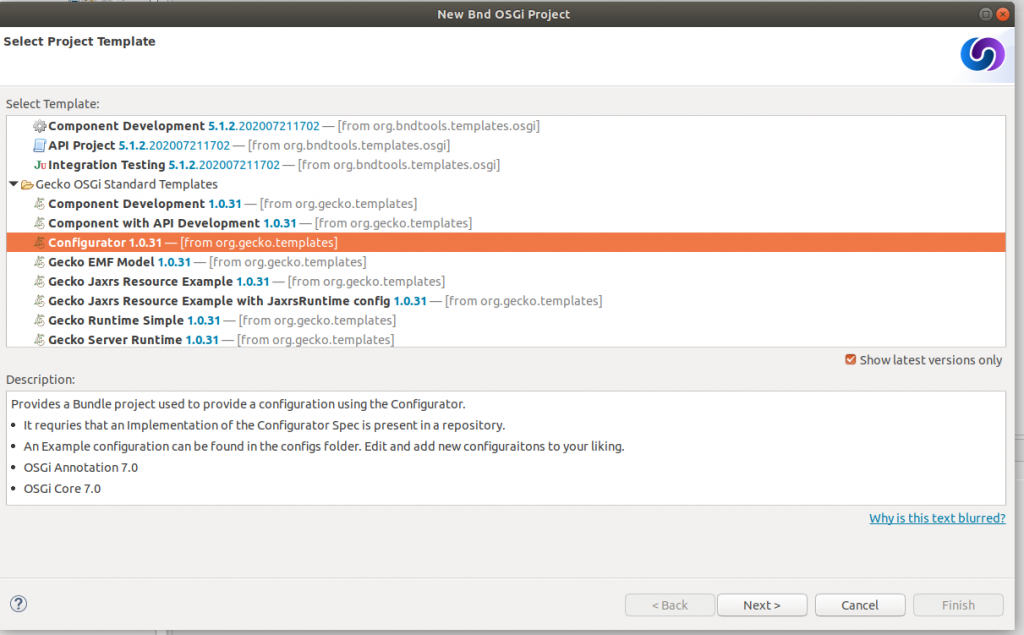Viewport: 1024px width, 635px height.
Task: Click the JUnit icon for Integration Testing
Action: pyautogui.click(x=40, y=165)
